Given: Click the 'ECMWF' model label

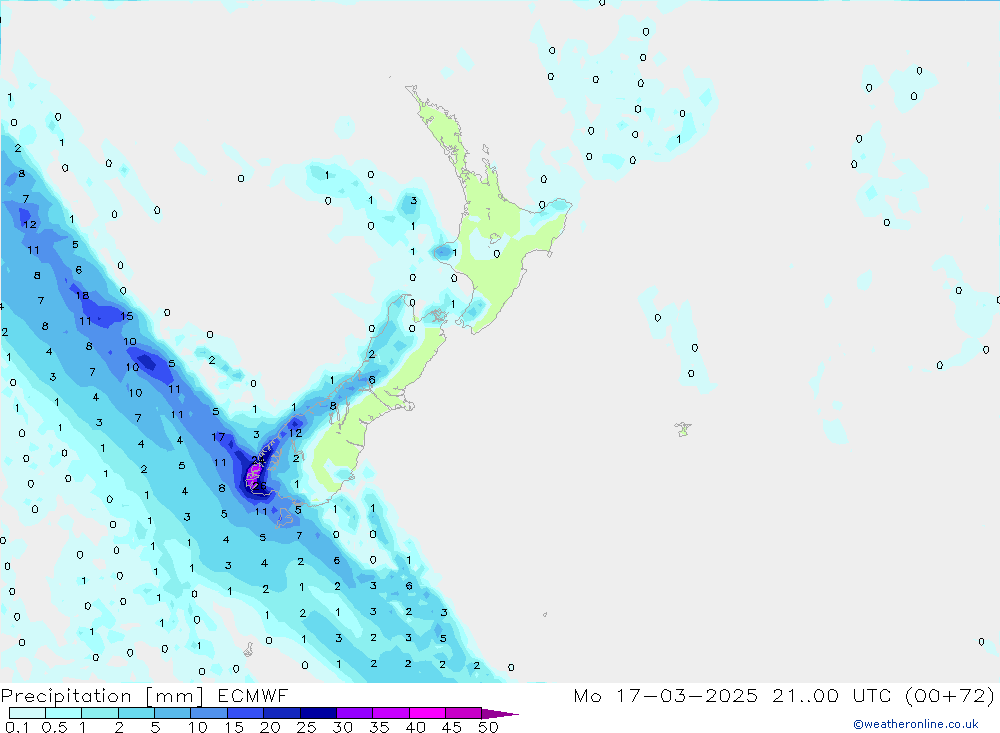Looking at the screenshot, I should point(253,696).
